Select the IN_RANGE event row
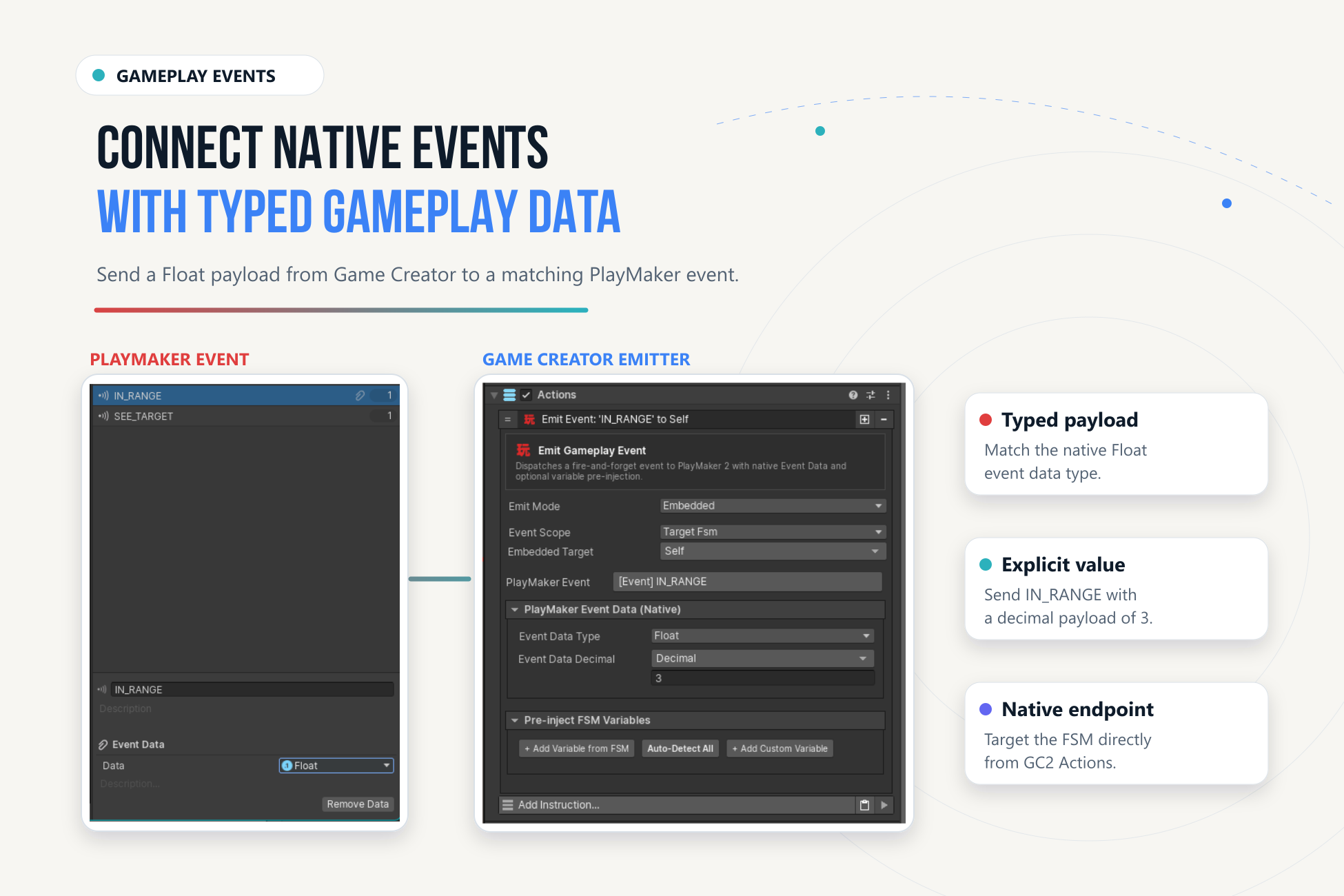 point(245,396)
